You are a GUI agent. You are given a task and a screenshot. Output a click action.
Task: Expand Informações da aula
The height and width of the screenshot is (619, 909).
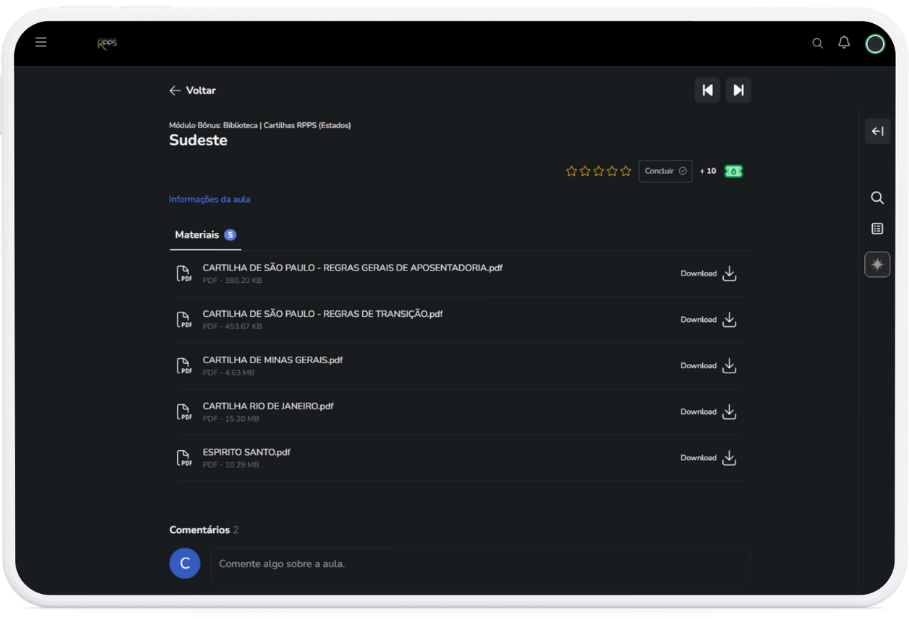(x=209, y=199)
